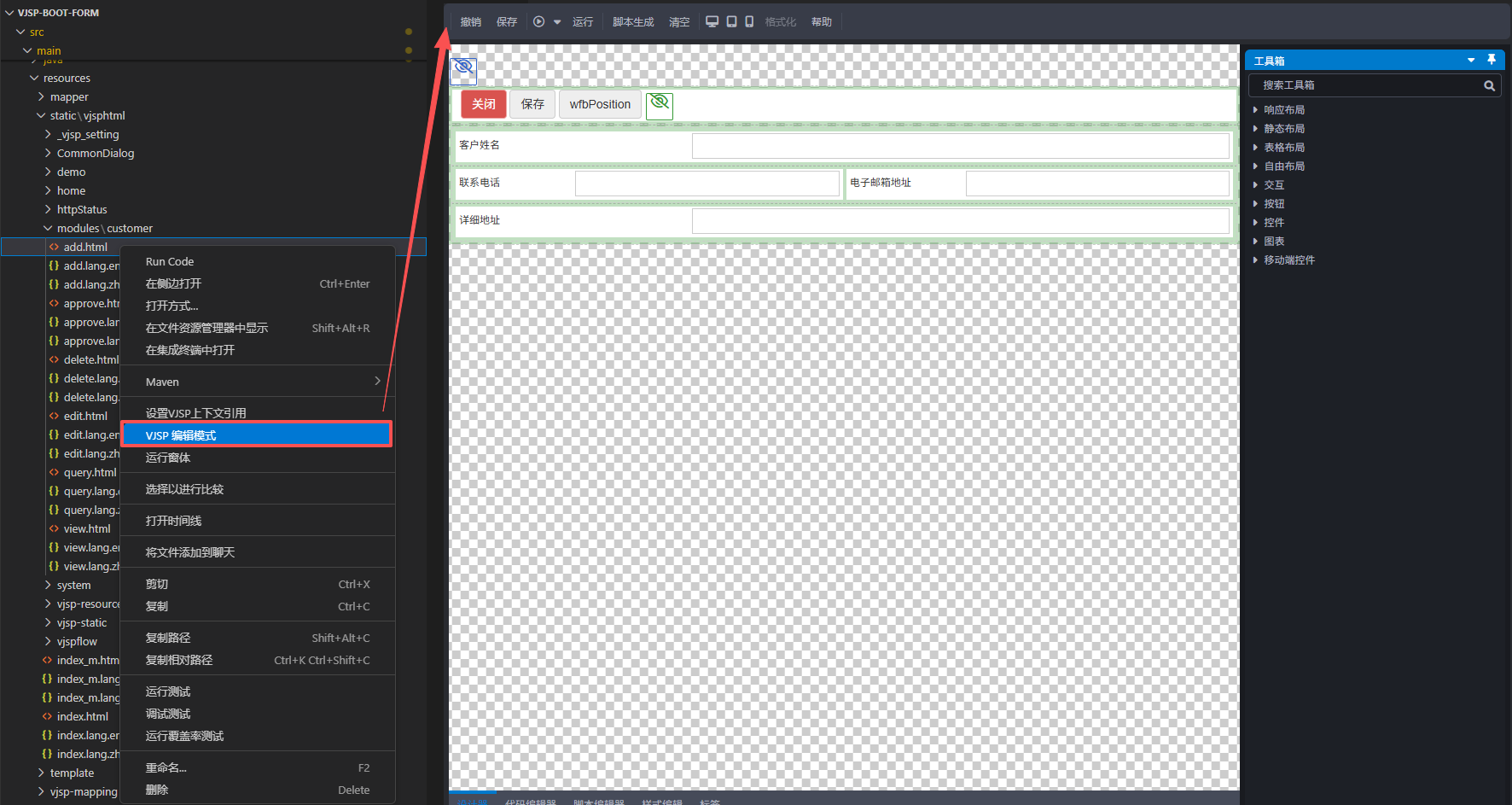Open the 工具箱 panel dropdown caret
Screen dimensions: 1512x805
[1471, 60]
